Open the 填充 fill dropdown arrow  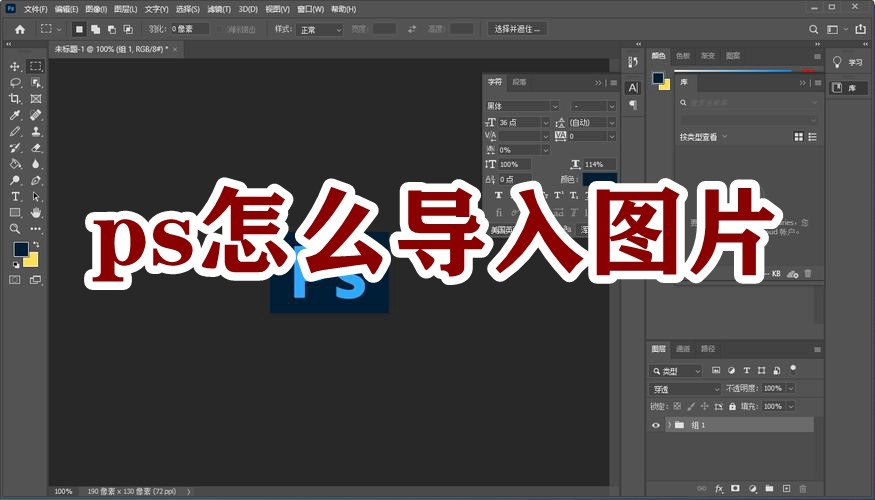click(x=791, y=407)
